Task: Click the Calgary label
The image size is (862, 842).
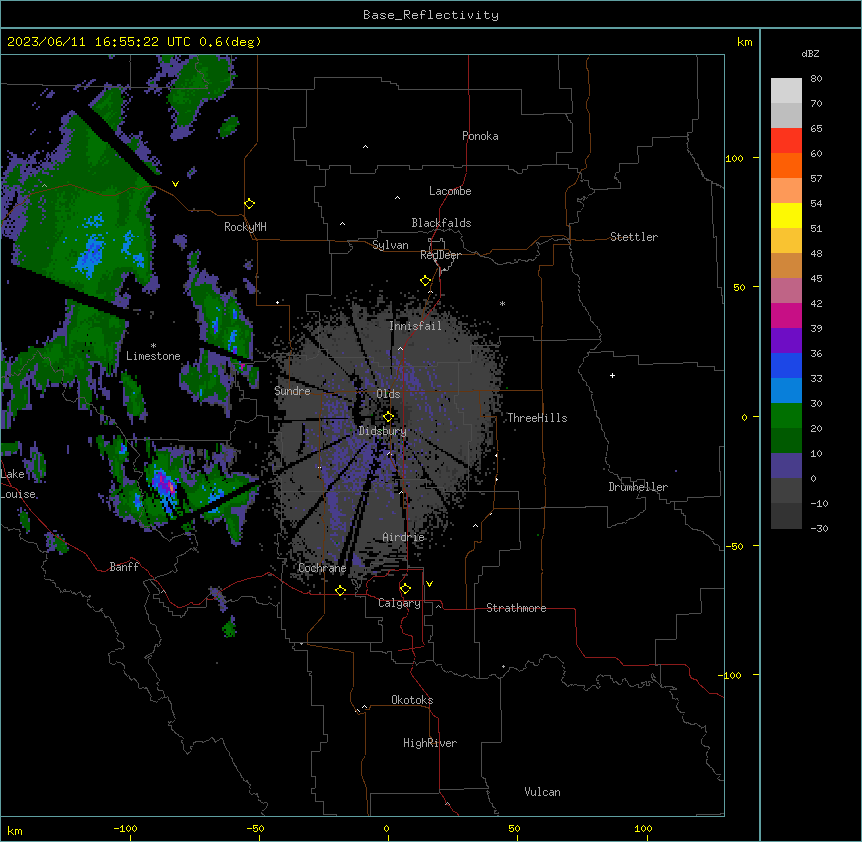Action: tap(400, 603)
